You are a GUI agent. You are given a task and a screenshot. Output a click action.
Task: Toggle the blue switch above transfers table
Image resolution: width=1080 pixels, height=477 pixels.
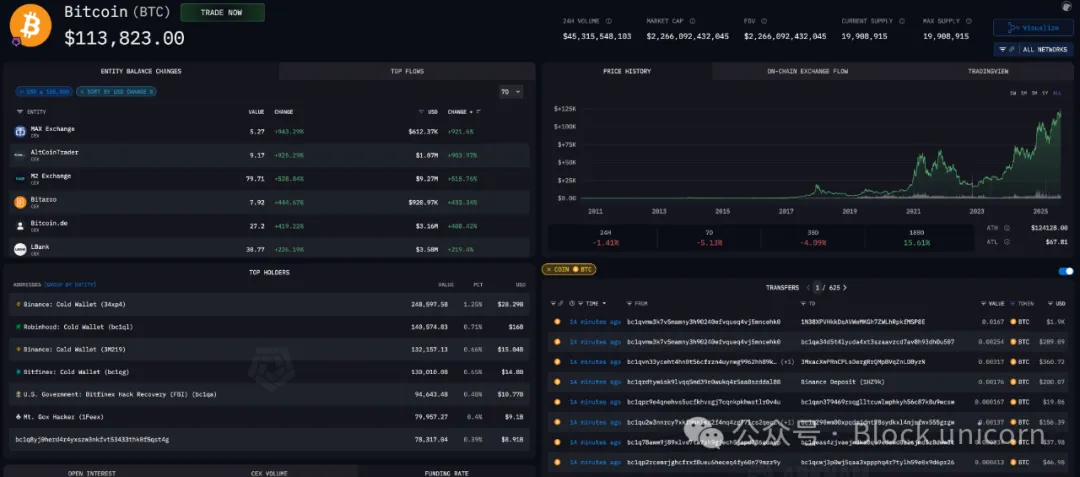pyautogui.click(x=1066, y=270)
